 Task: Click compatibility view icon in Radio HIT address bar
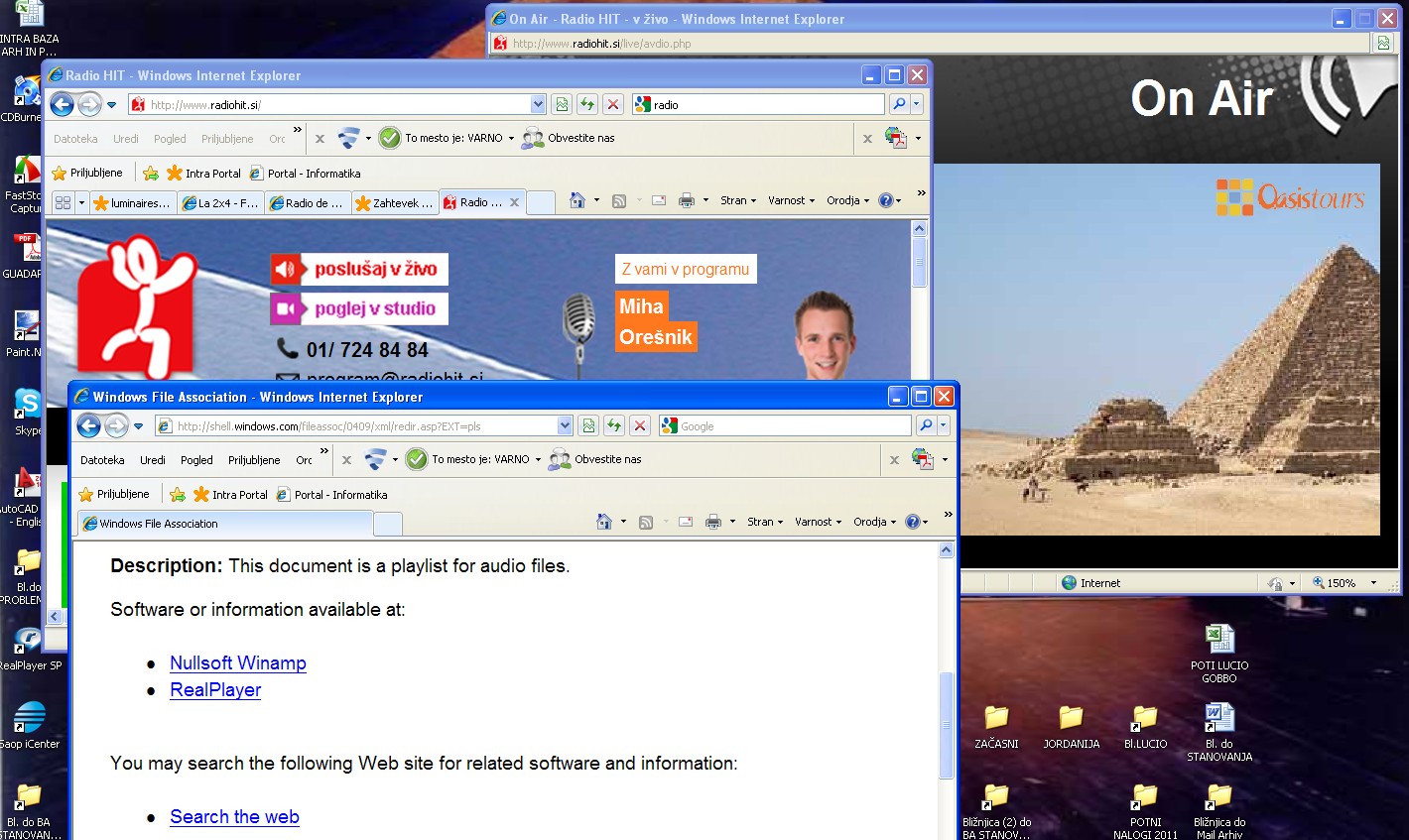pyautogui.click(x=562, y=104)
